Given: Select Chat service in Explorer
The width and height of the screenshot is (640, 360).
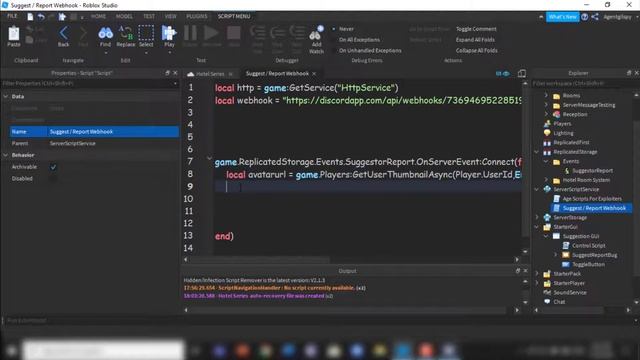Looking at the screenshot, I should [x=559, y=302].
